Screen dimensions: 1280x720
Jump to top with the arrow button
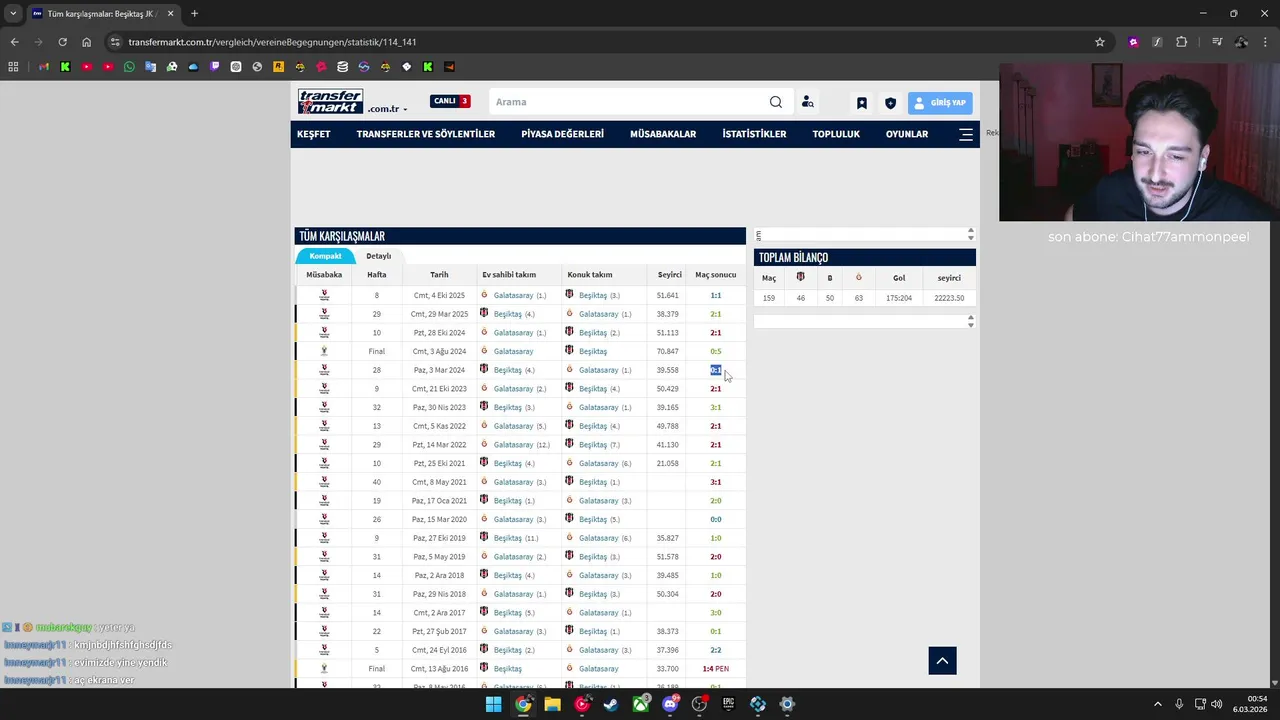tap(942, 660)
